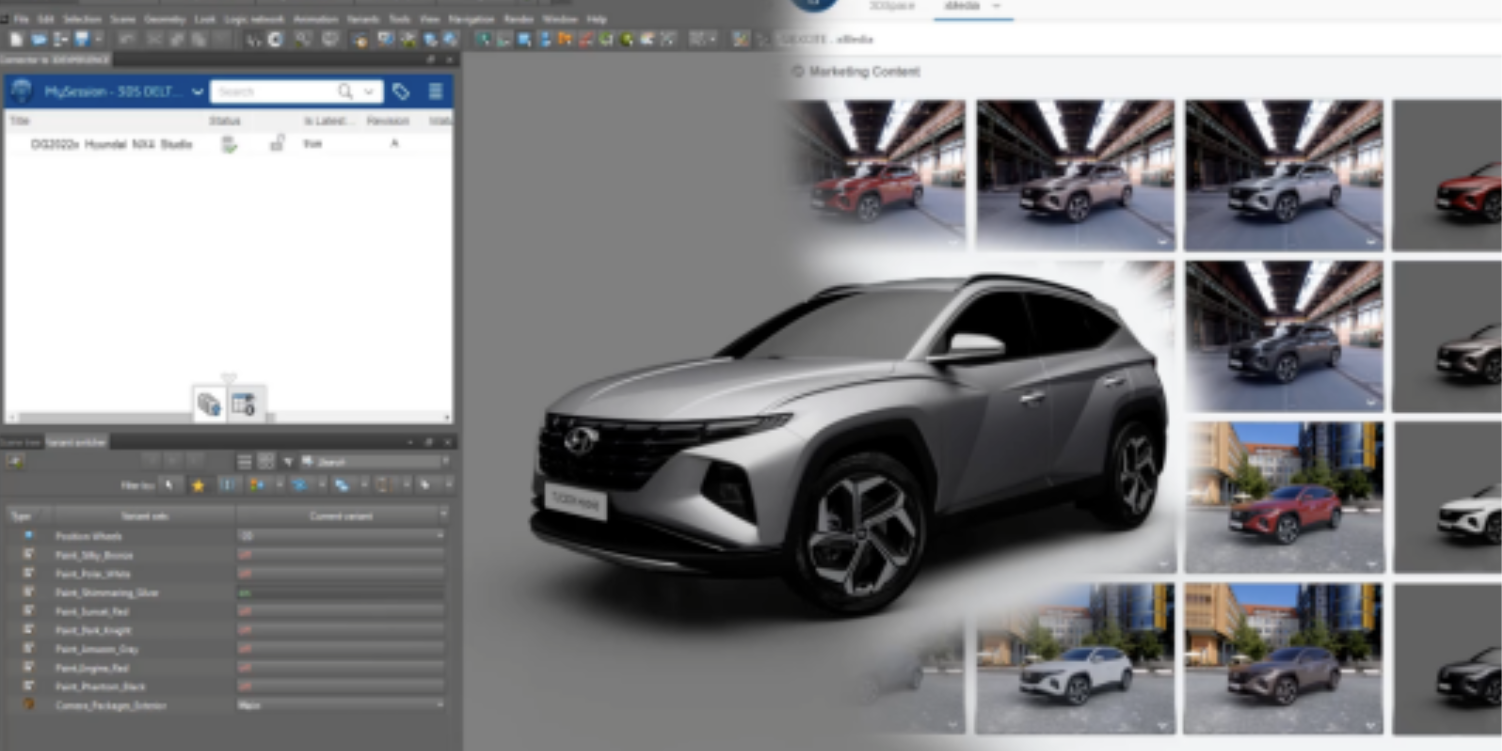The height and width of the screenshot is (751, 1502).
Task: Switch to the Scene tree tab
Action: coord(20,441)
